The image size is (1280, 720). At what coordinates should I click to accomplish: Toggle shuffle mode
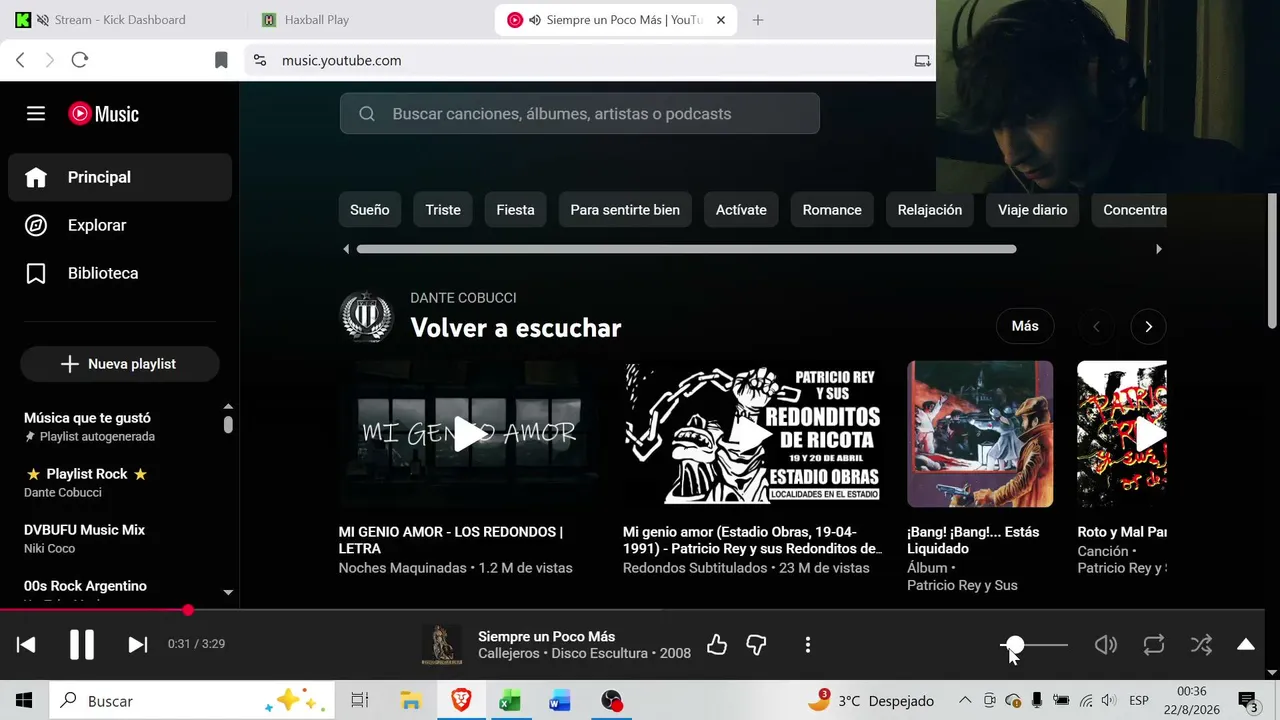(1202, 645)
